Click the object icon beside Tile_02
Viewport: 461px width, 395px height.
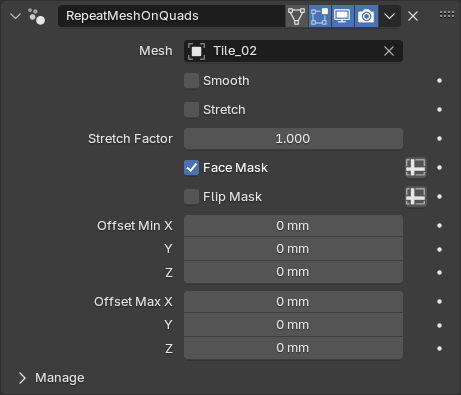pyautogui.click(x=196, y=51)
